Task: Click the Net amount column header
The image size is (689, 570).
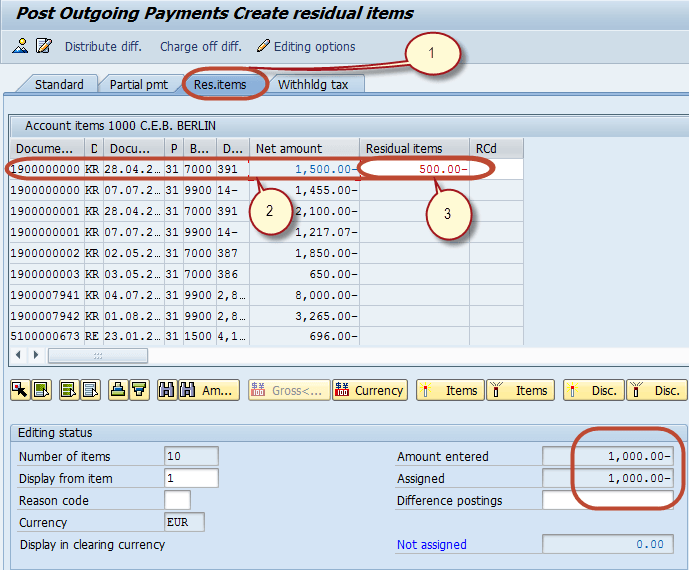Action: pyautogui.click(x=304, y=148)
